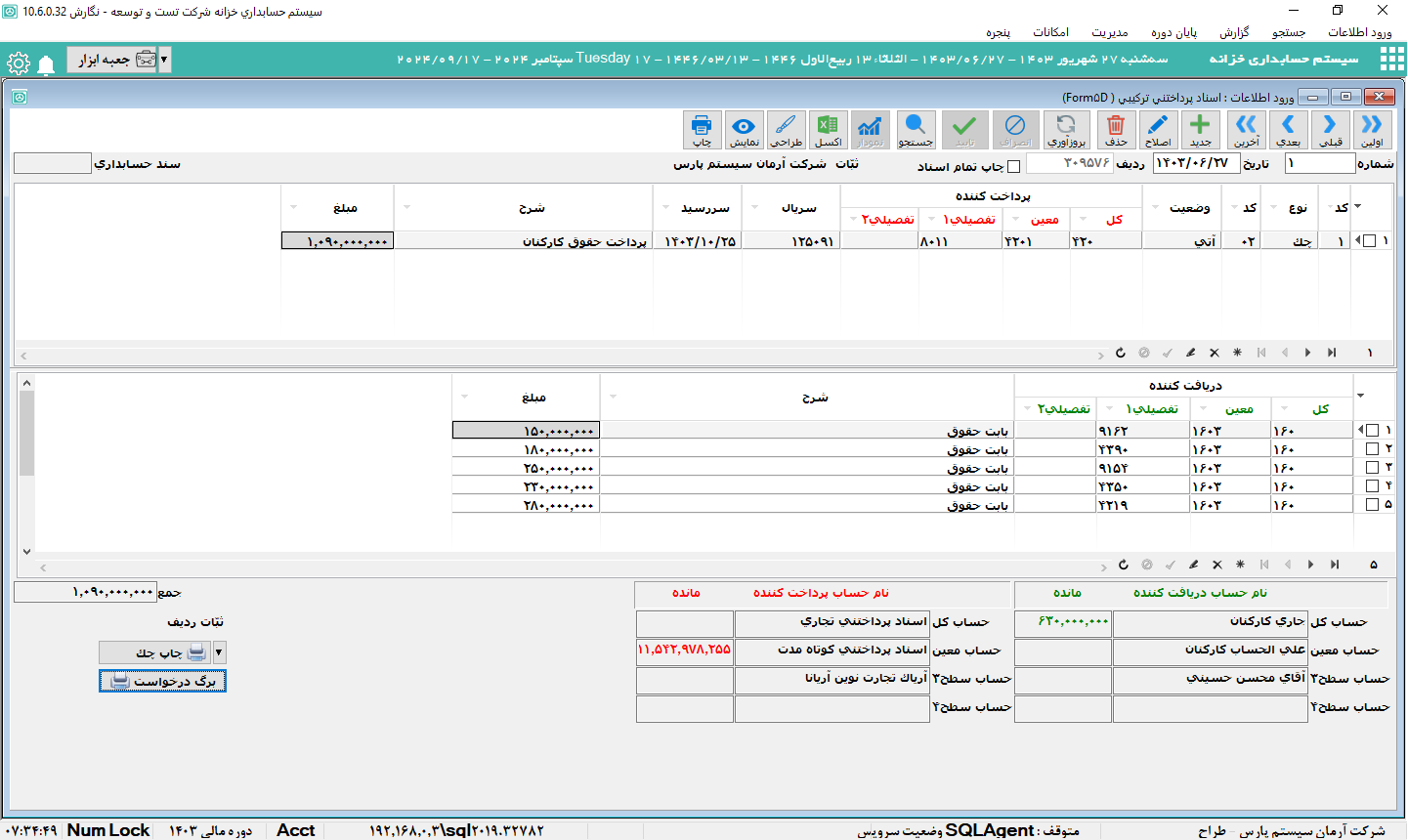The width and height of the screenshot is (1408, 840).
Task: Open جستجو (Search) magnifier in toolbar
Action: [916, 130]
